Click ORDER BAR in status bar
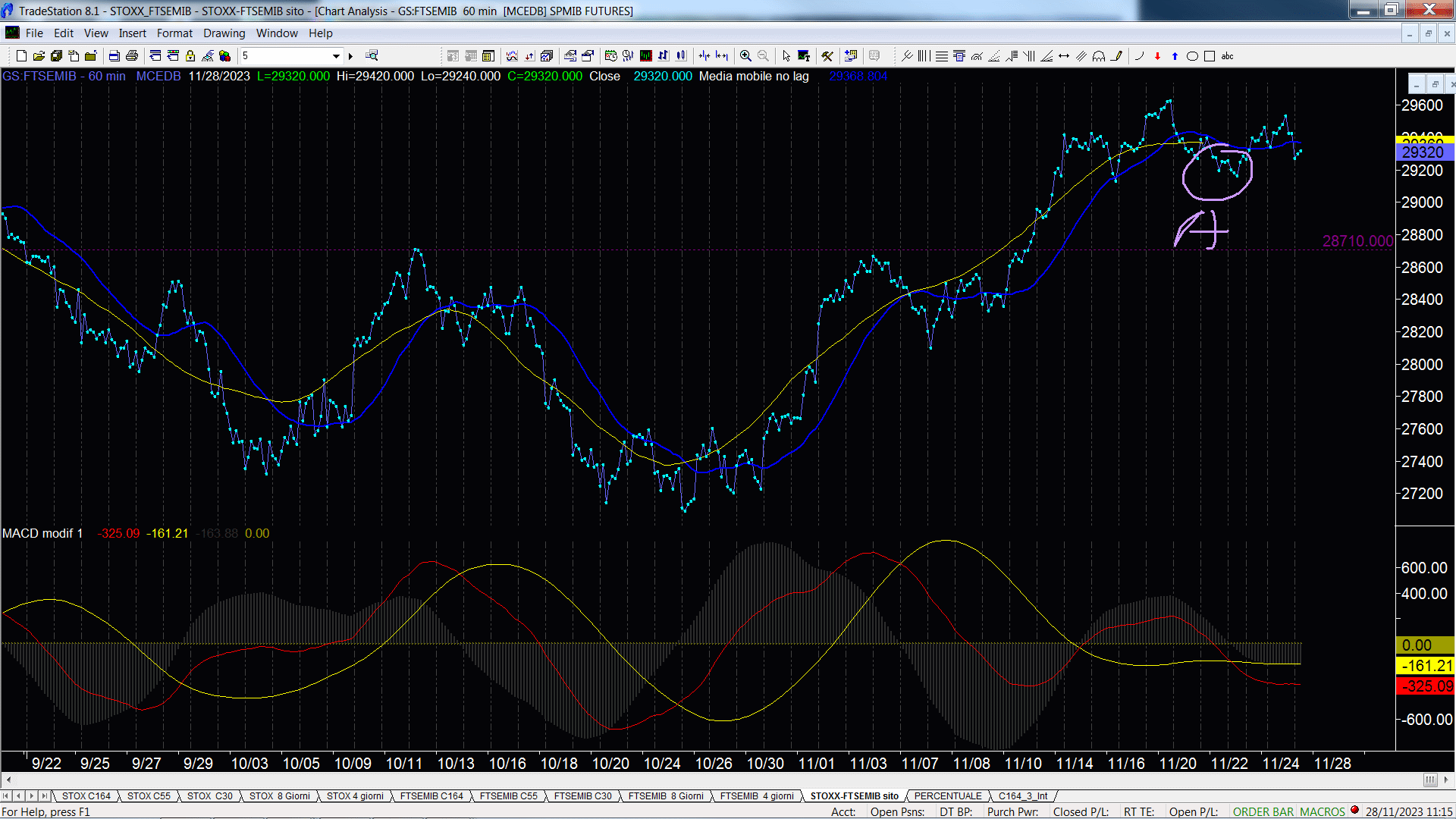Screen dimensions: 1456x819 click(x=1263, y=812)
